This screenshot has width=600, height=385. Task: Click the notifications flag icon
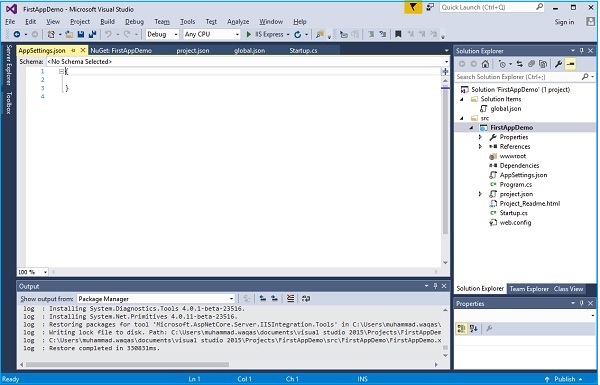pos(413,7)
